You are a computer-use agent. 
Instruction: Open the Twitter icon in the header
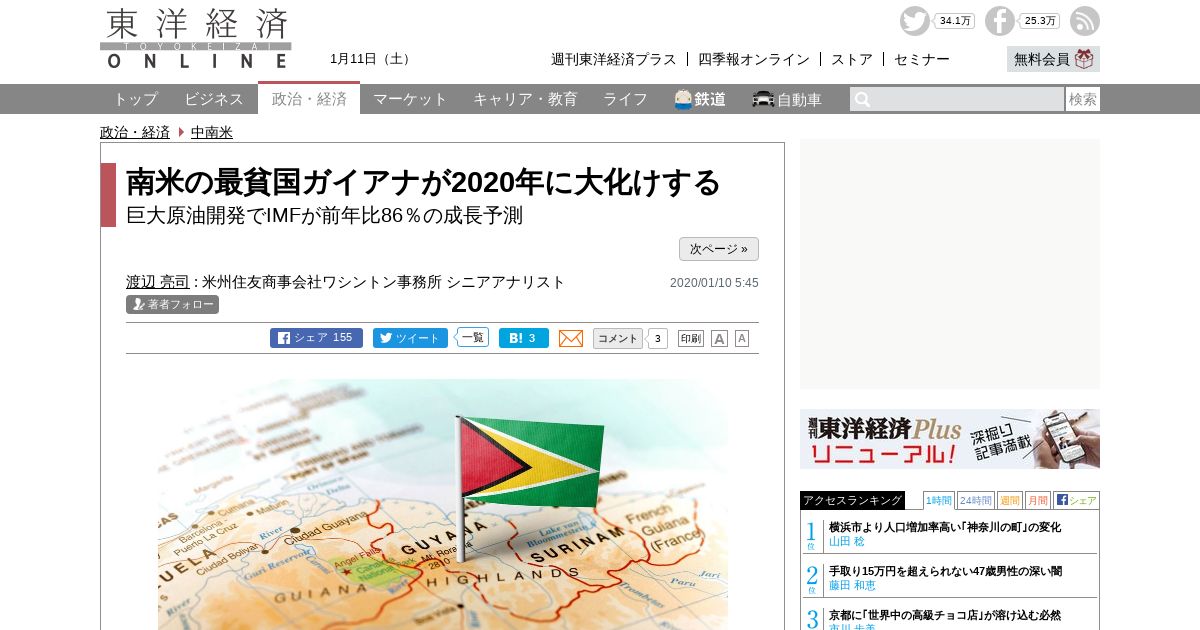coord(914,21)
